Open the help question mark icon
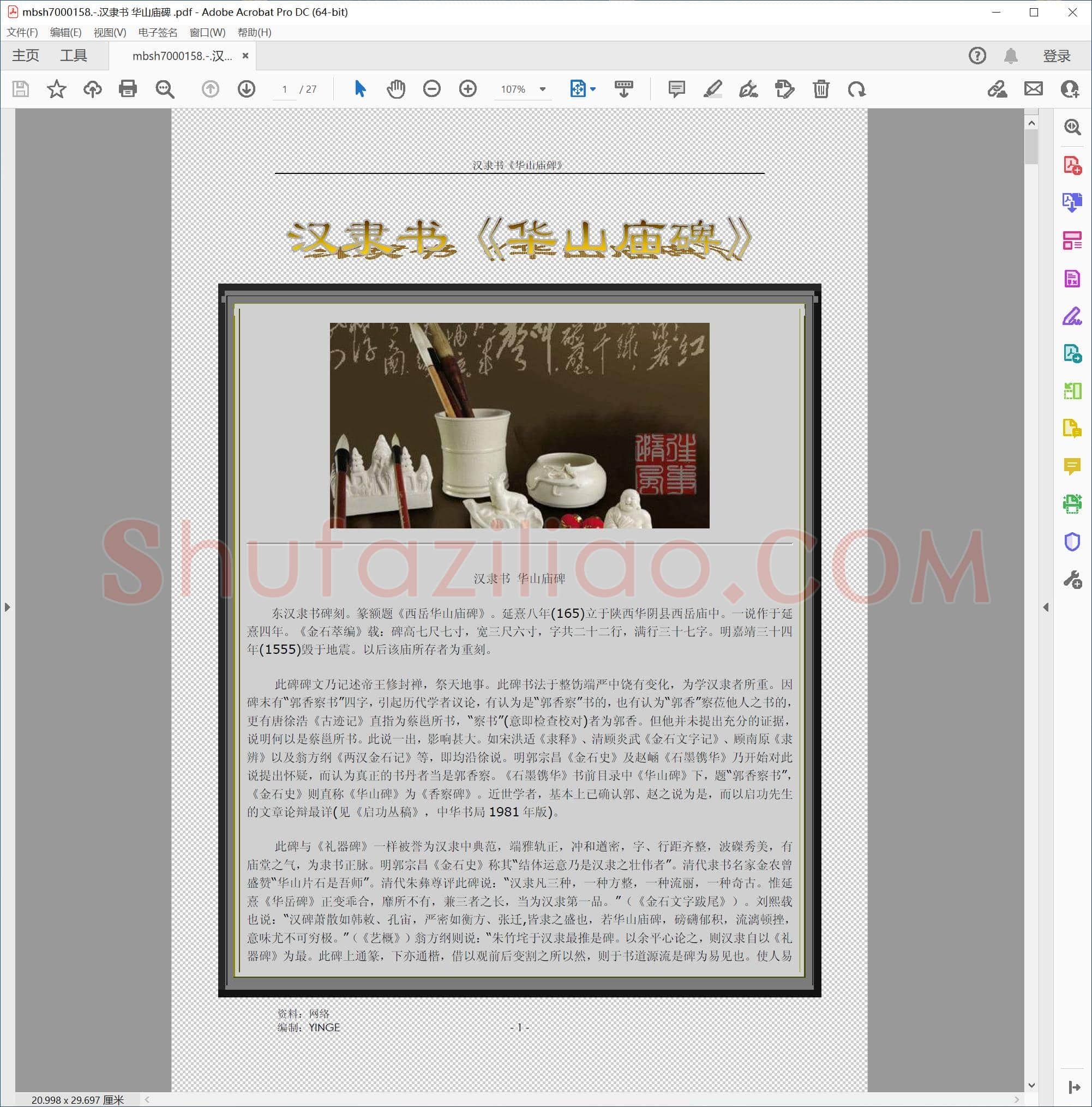The image size is (1092, 1107). coord(977,56)
